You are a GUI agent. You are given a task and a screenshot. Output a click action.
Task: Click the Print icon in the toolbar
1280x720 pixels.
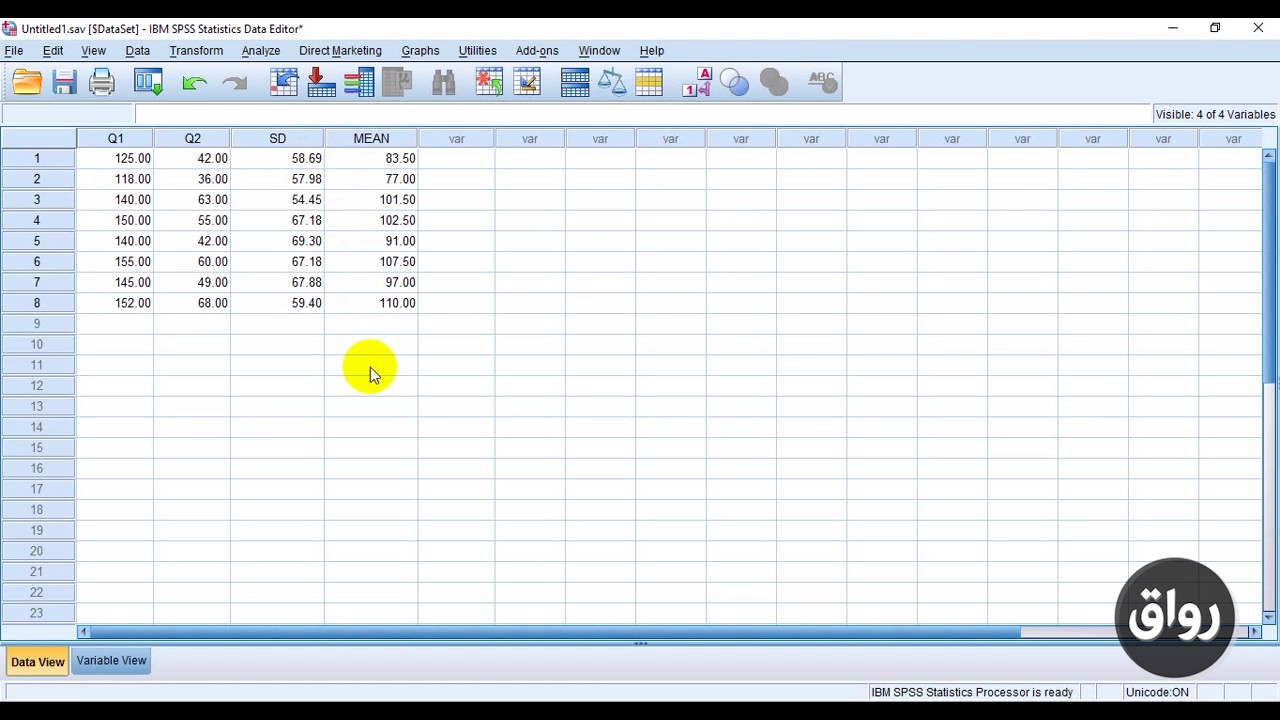[102, 82]
